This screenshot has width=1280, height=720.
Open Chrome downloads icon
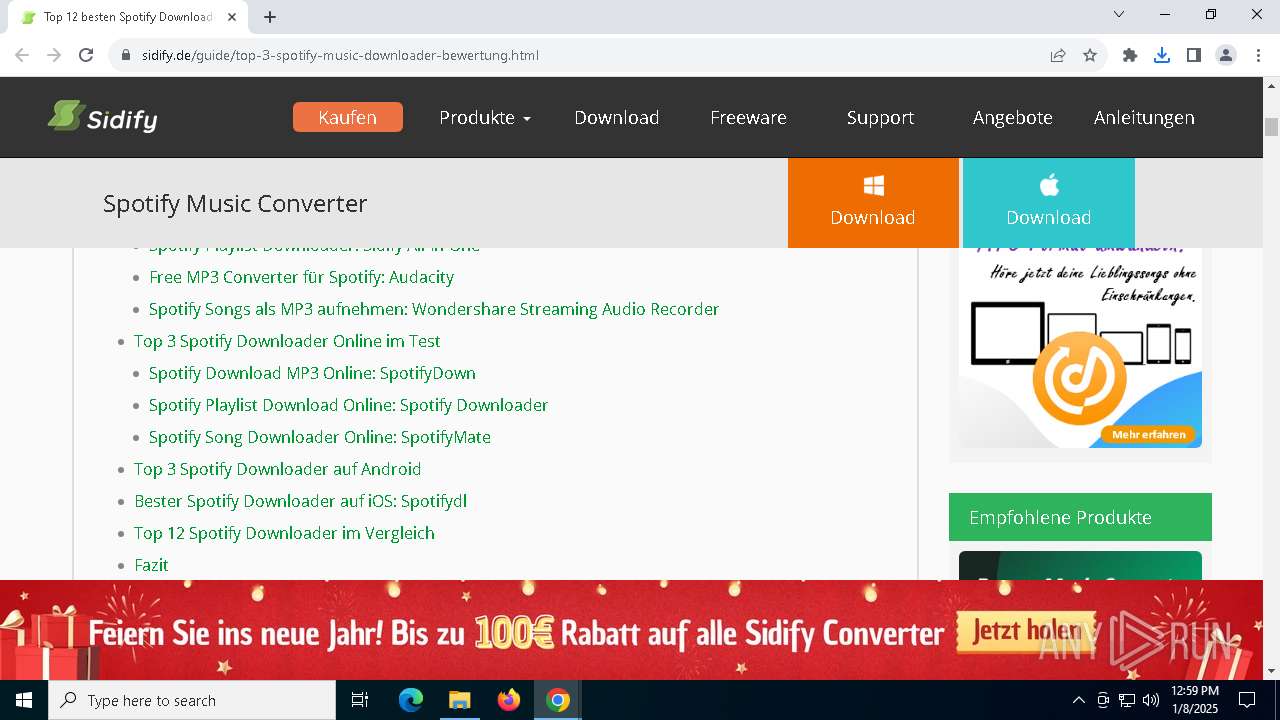[1162, 55]
